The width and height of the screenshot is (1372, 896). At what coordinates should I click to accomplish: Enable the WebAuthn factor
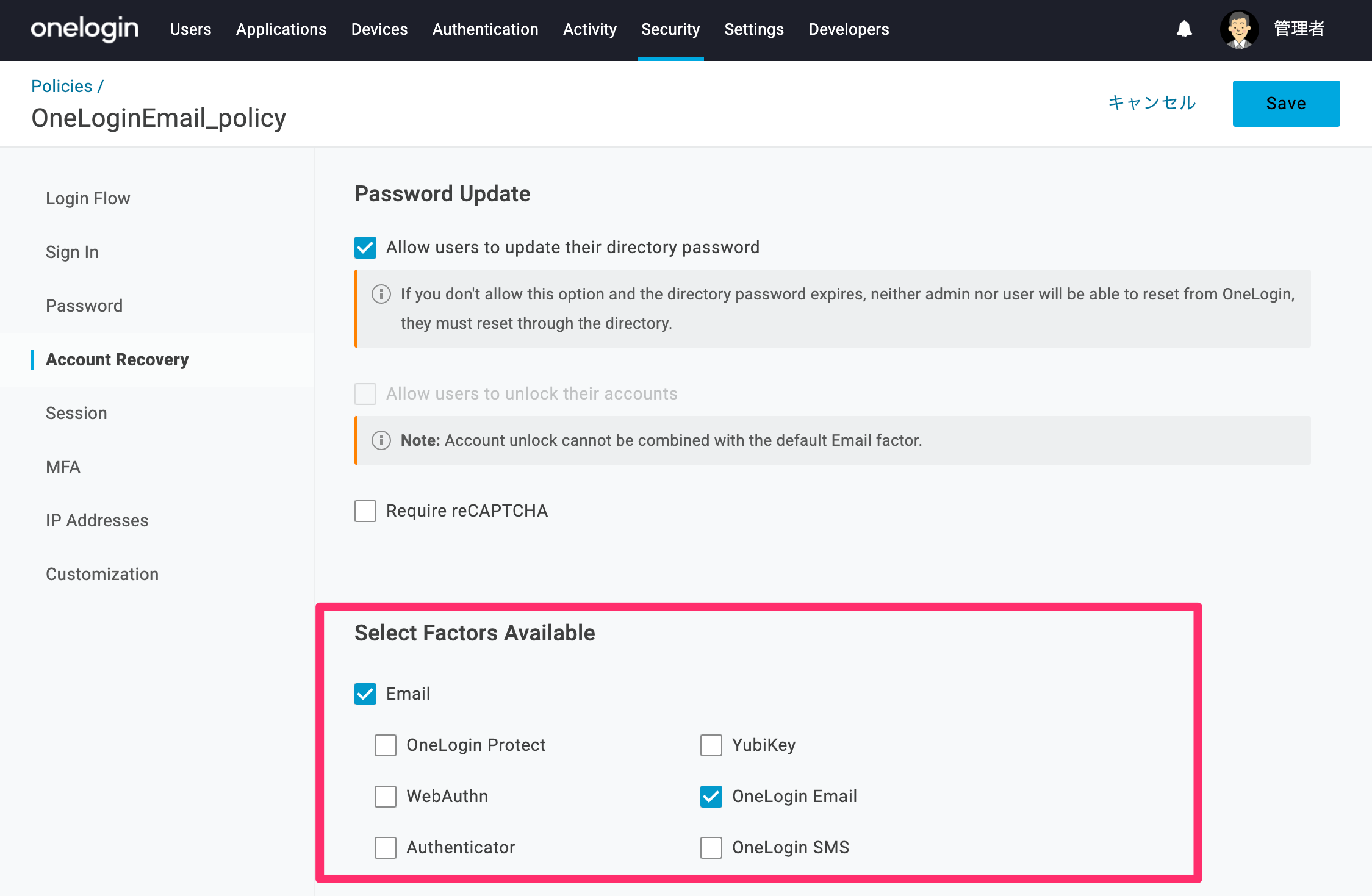coord(386,797)
